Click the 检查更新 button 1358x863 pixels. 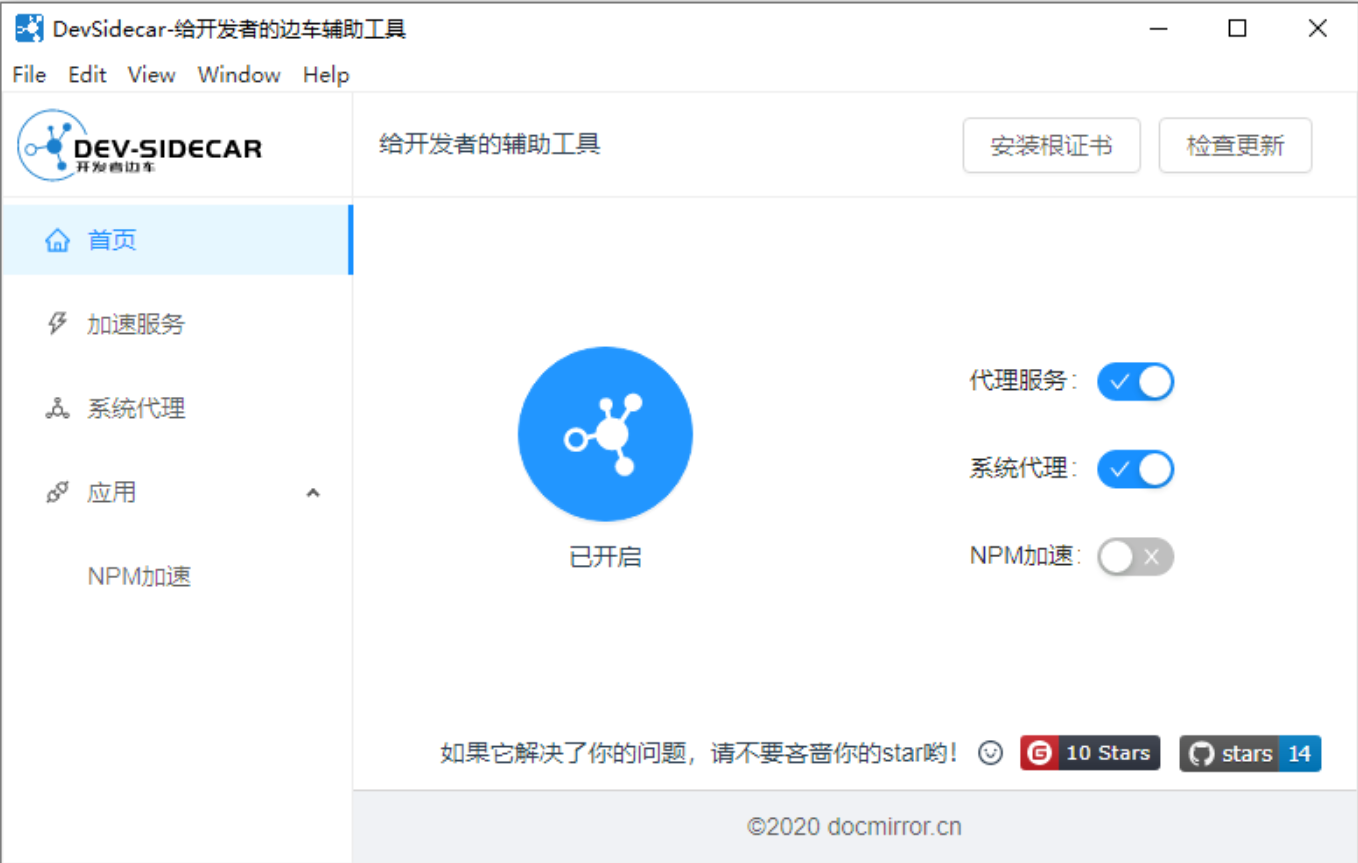pos(1235,146)
